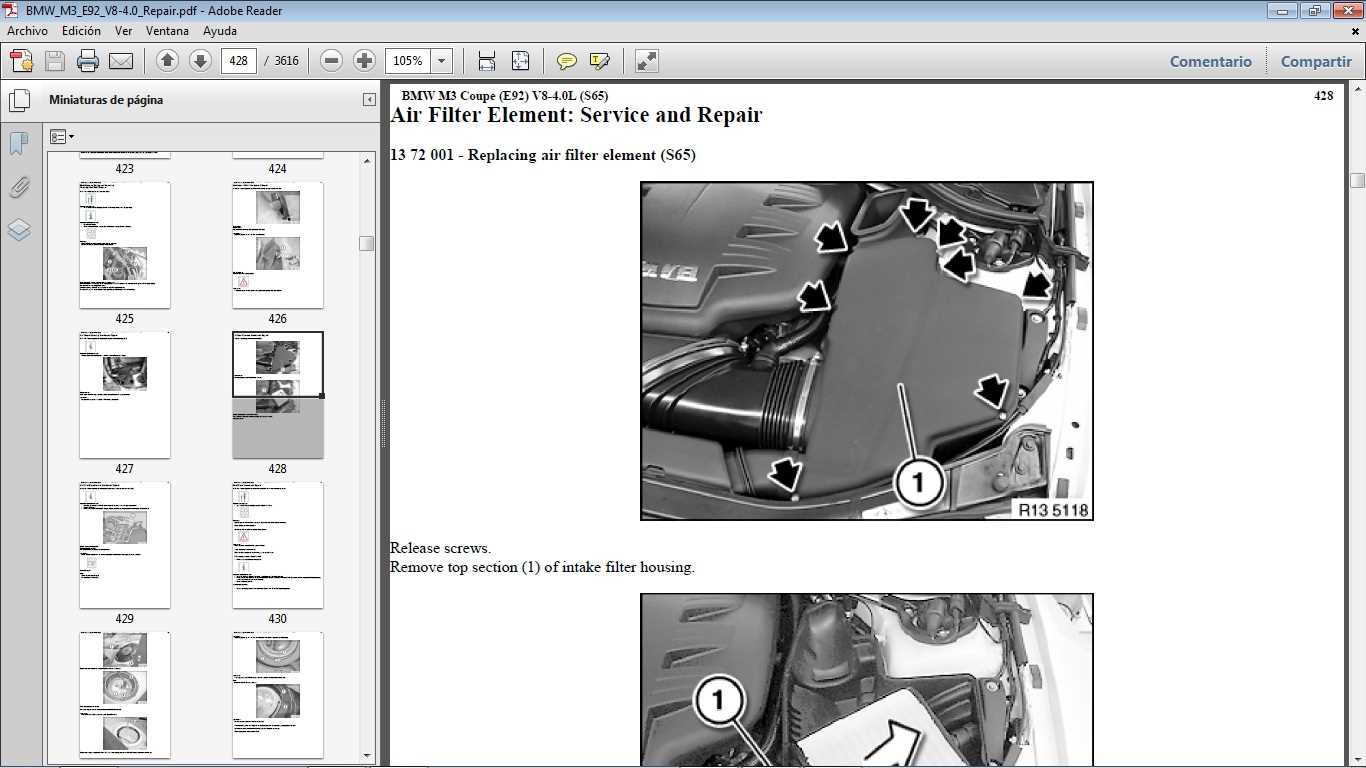The width and height of the screenshot is (1366, 768).
Task: Click the document vertical scrollbar thumb
Action: (1357, 180)
